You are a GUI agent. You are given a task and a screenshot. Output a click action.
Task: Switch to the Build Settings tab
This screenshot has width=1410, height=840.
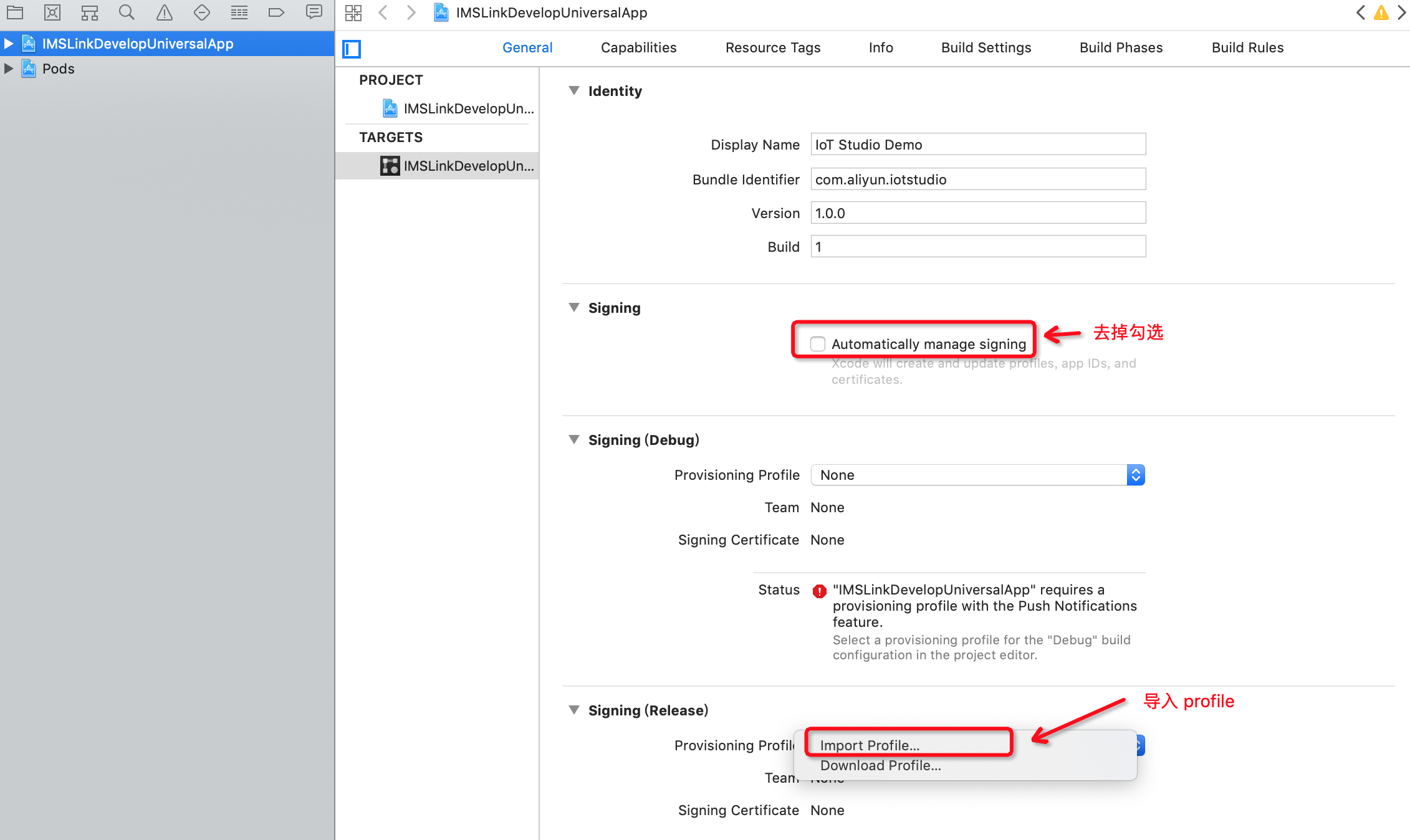[986, 48]
